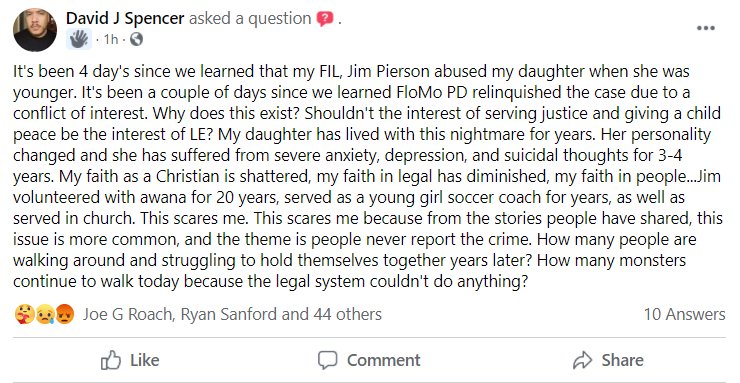
Task: Click the Comment button label
Action: pyautogui.click(x=383, y=360)
